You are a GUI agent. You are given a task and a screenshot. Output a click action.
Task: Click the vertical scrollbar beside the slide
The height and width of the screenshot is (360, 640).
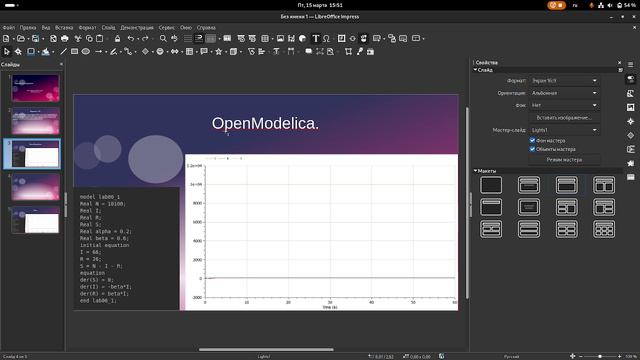point(467,203)
